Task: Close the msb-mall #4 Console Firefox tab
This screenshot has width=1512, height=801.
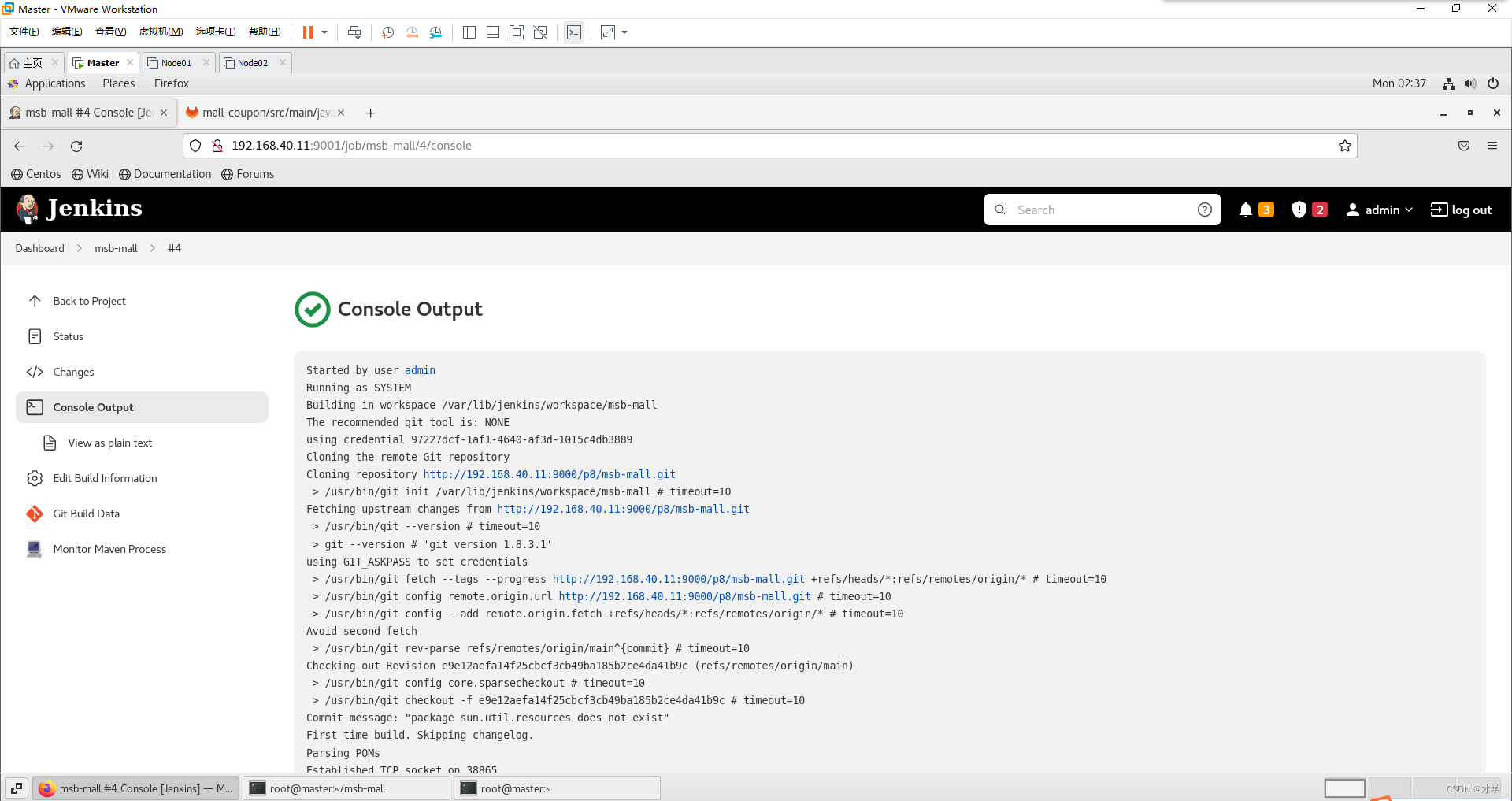Action: point(164,113)
